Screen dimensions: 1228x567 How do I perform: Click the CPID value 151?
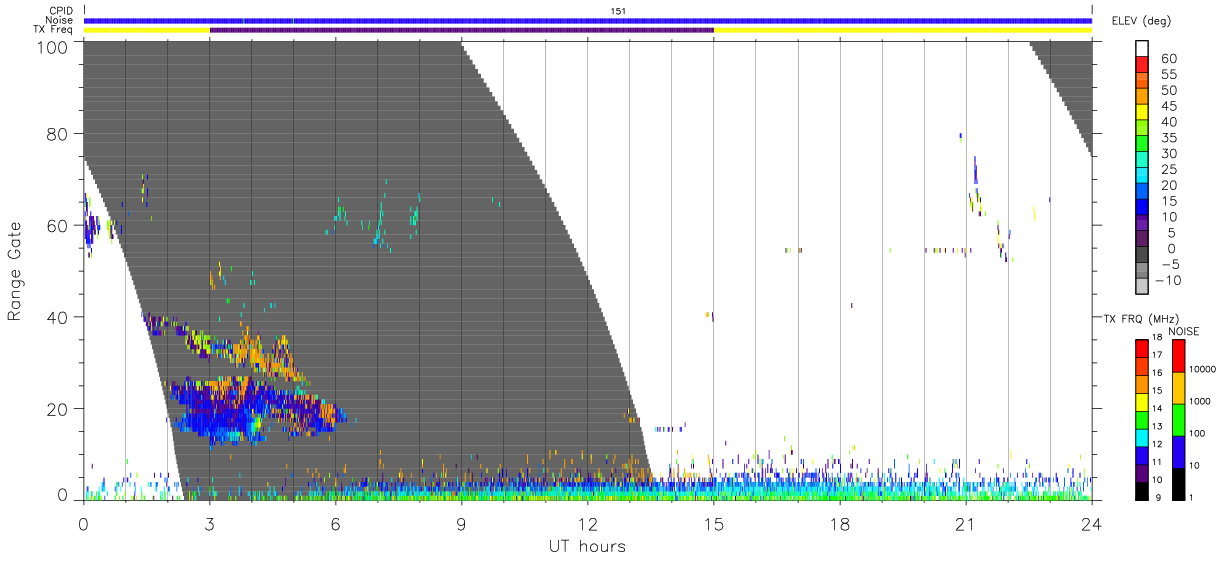click(x=618, y=11)
